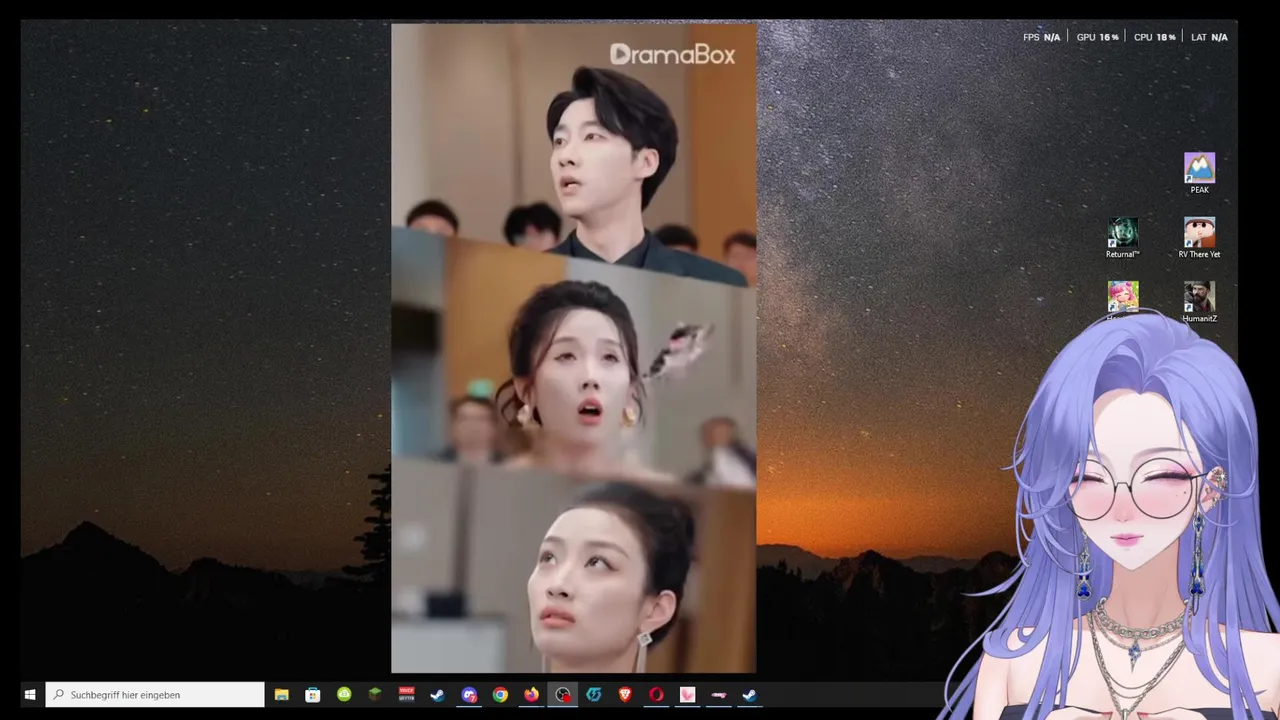The width and height of the screenshot is (1280, 720).
Task: Open File Explorer from the taskbar
Action: tap(282, 695)
